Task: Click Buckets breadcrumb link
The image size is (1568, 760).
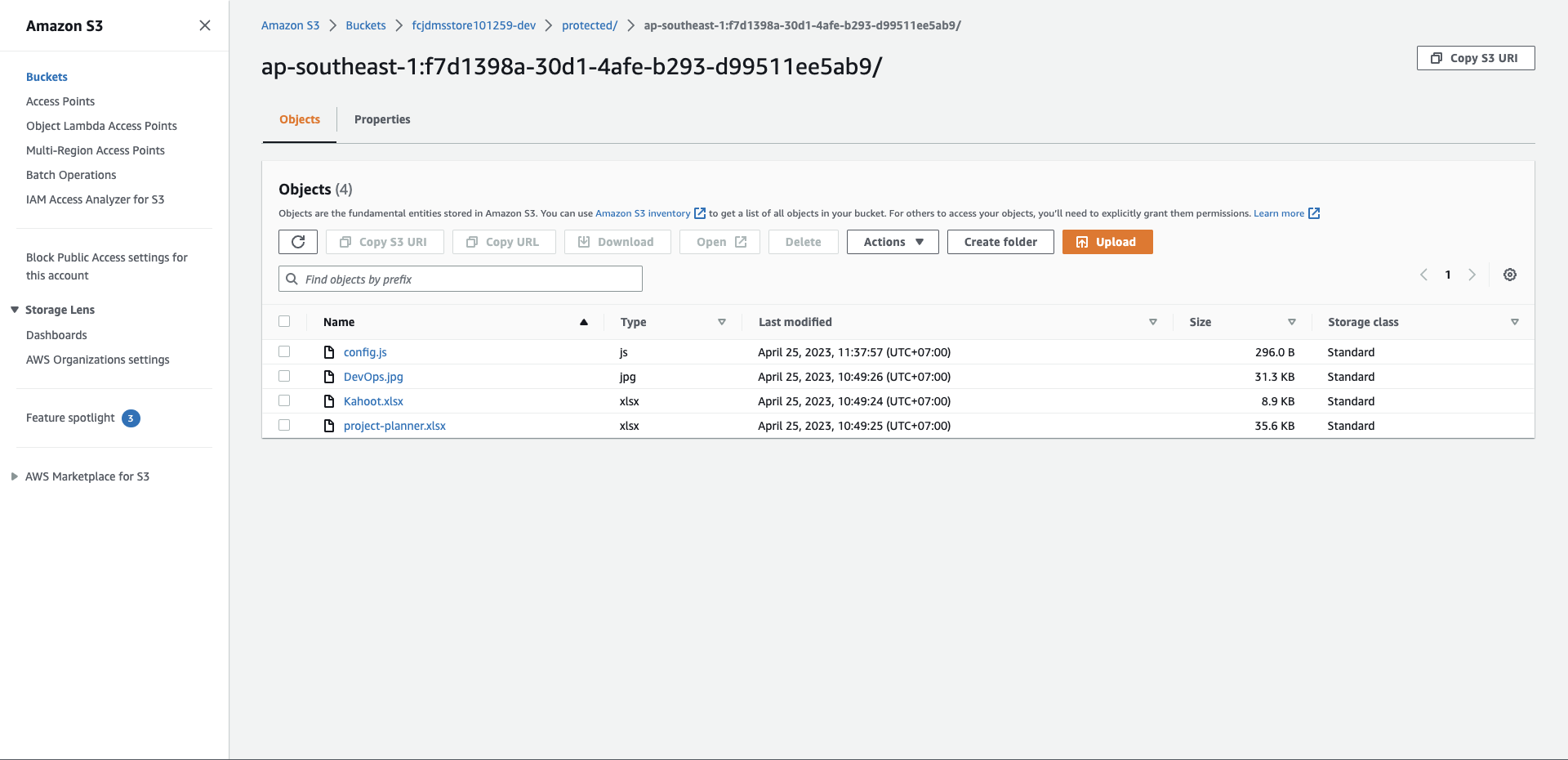Action: pos(366,25)
